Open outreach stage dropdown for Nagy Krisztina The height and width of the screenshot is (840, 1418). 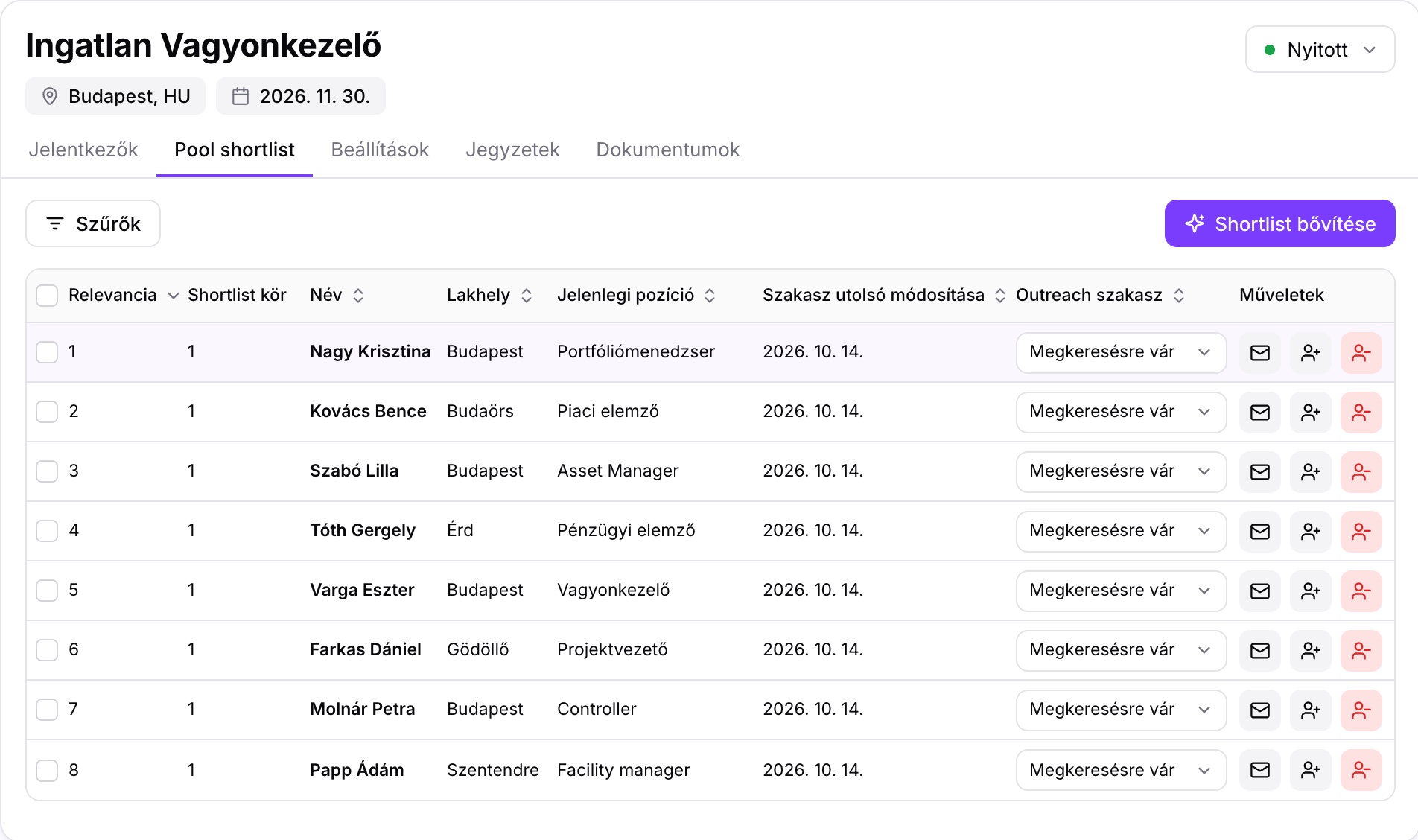(1121, 353)
